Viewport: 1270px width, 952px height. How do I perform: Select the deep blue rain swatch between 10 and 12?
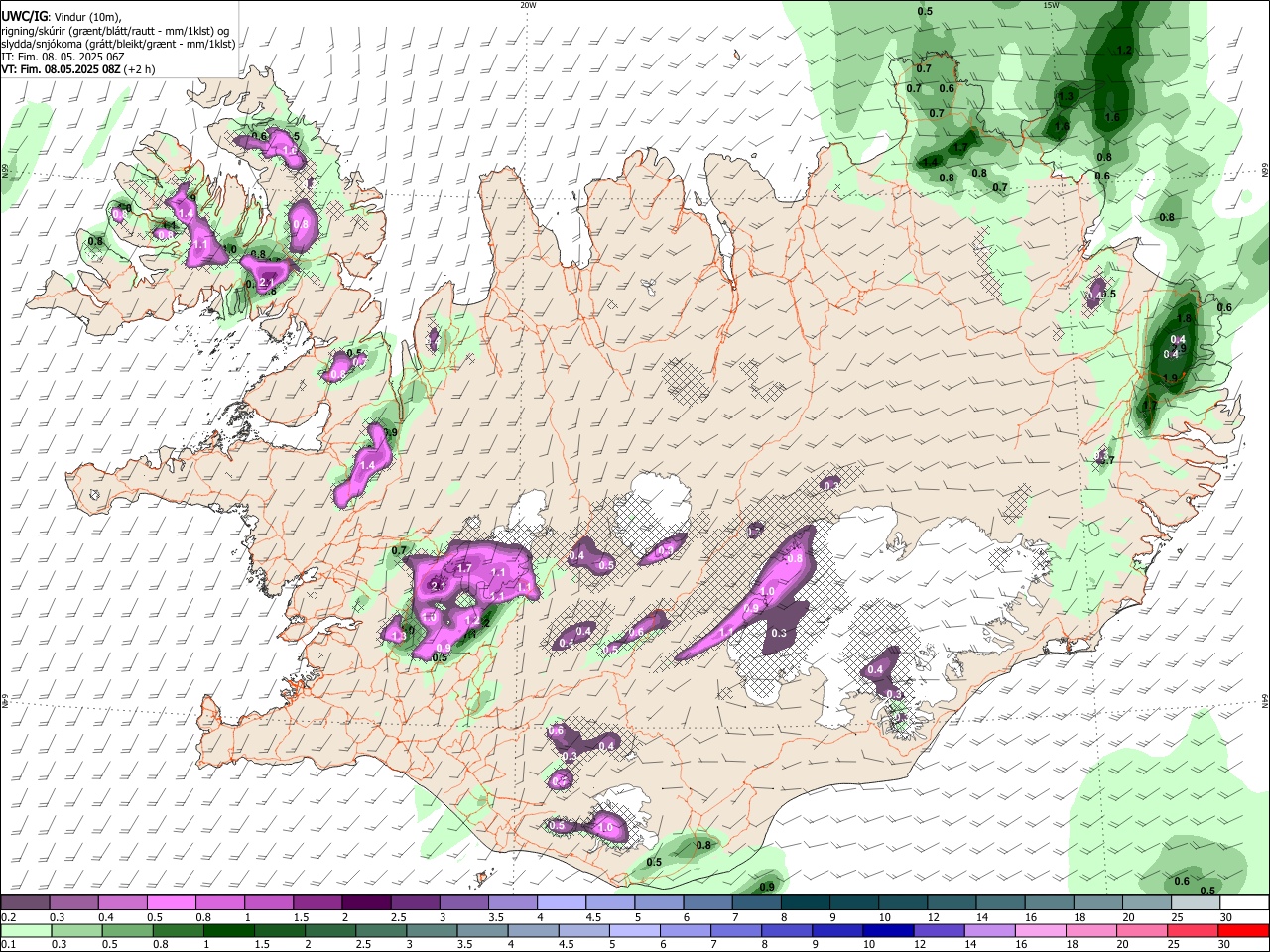pos(887,930)
